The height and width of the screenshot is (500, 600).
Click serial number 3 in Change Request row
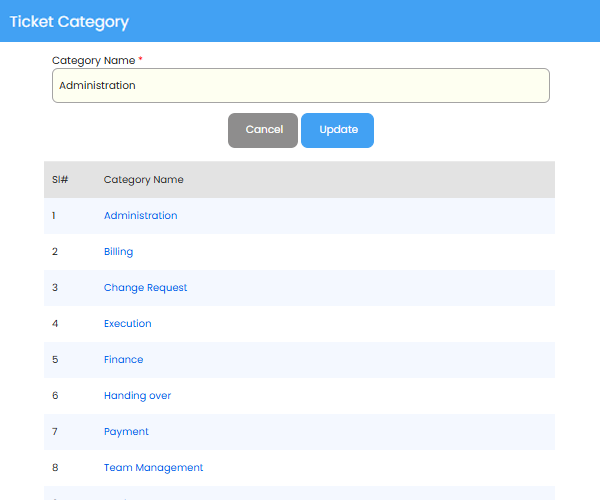(x=55, y=288)
